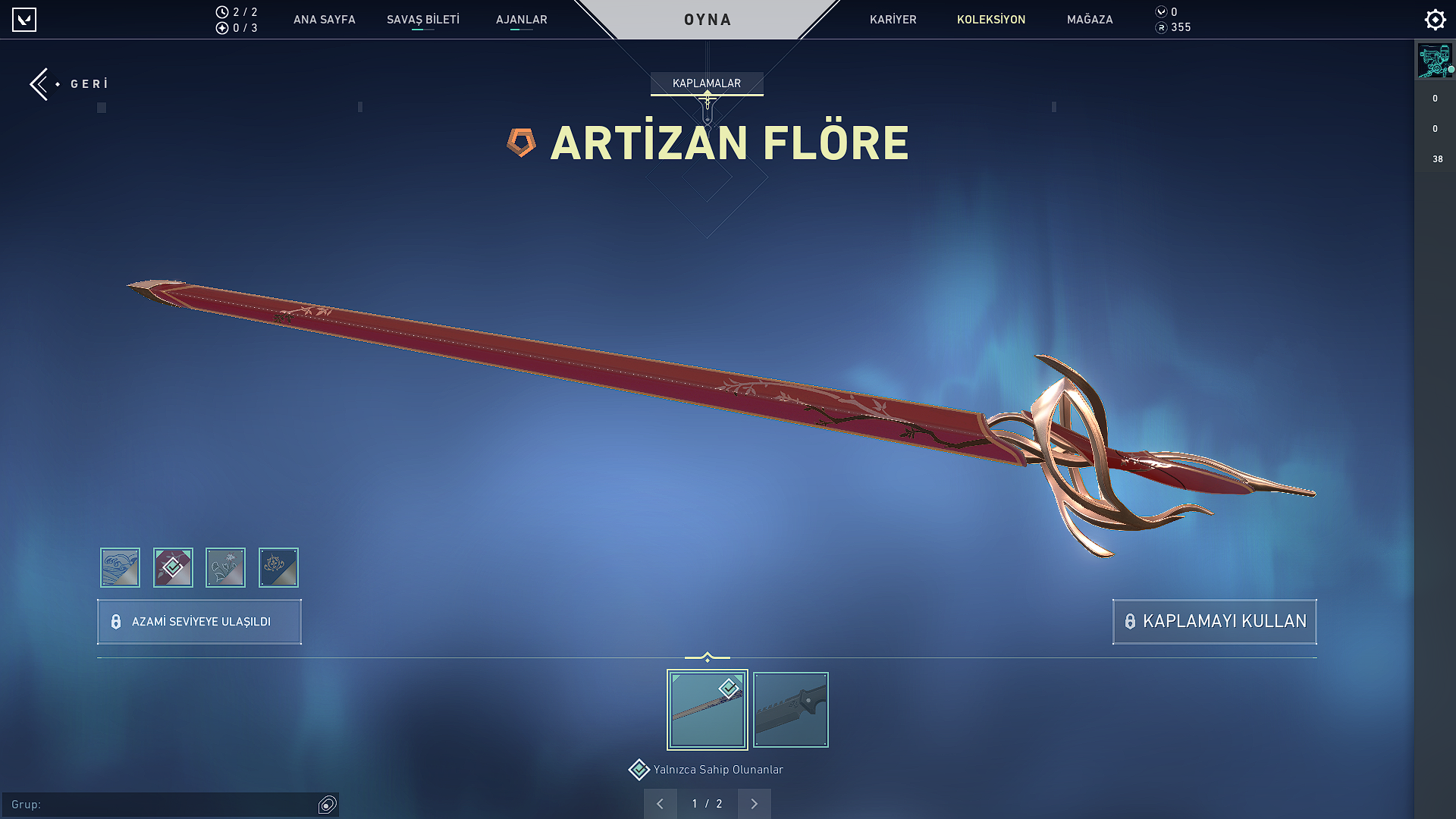
Task: Click AZAMİ SEVİYEYE ULAŞILDI button
Action: tap(199, 622)
